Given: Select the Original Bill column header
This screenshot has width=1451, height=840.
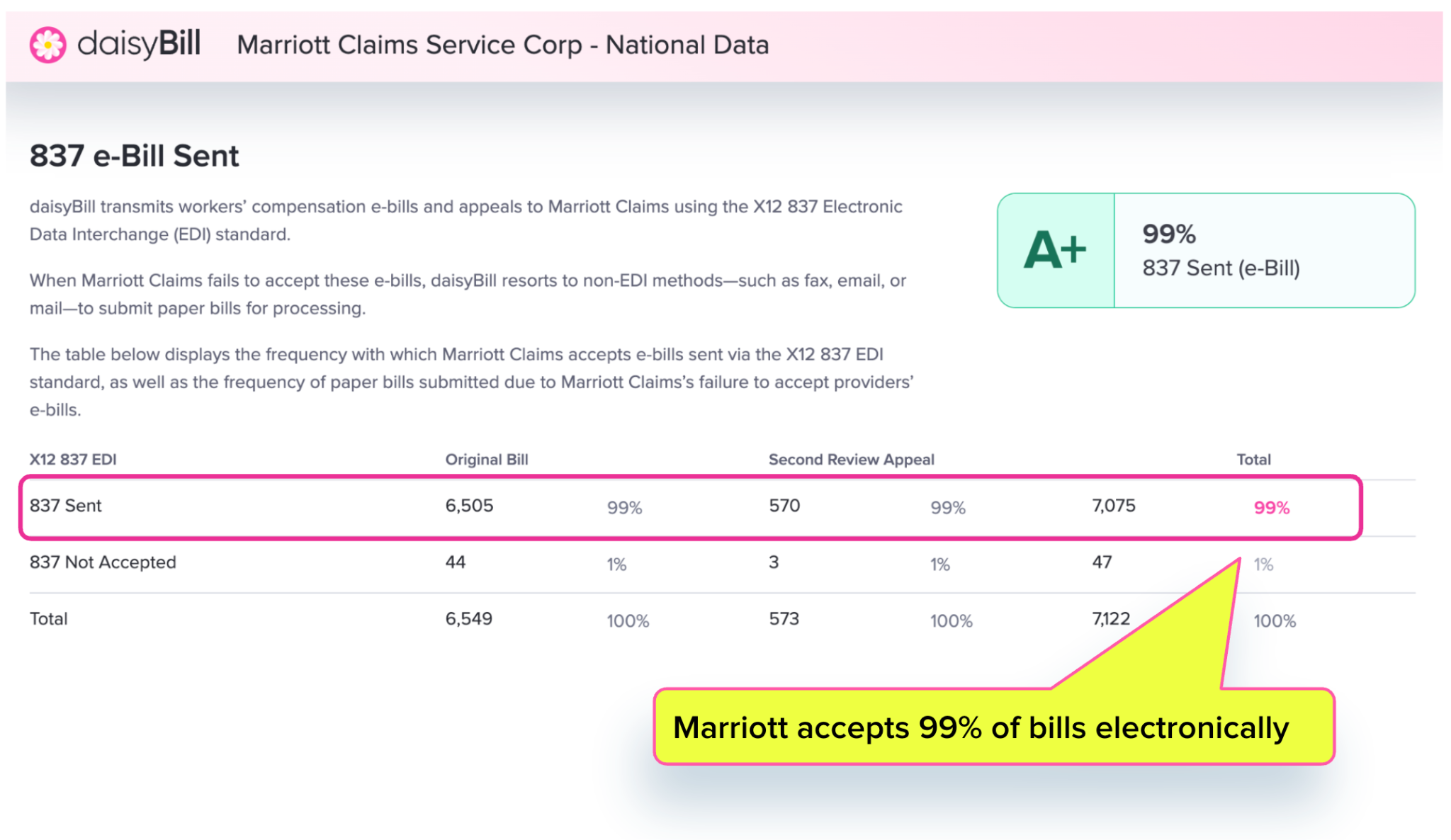Looking at the screenshot, I should (487, 460).
